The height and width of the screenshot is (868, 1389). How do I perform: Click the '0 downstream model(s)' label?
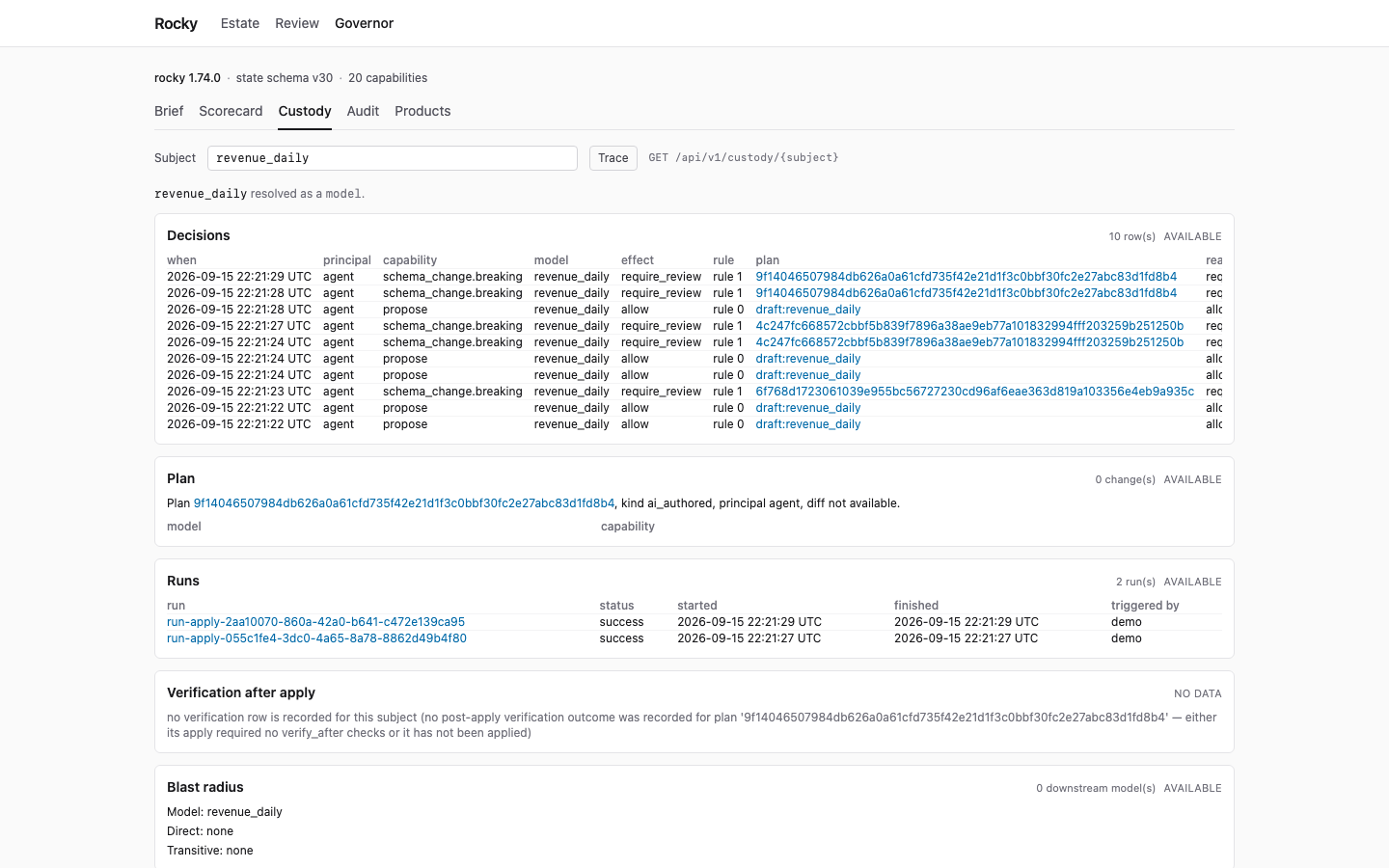pyautogui.click(x=1096, y=788)
